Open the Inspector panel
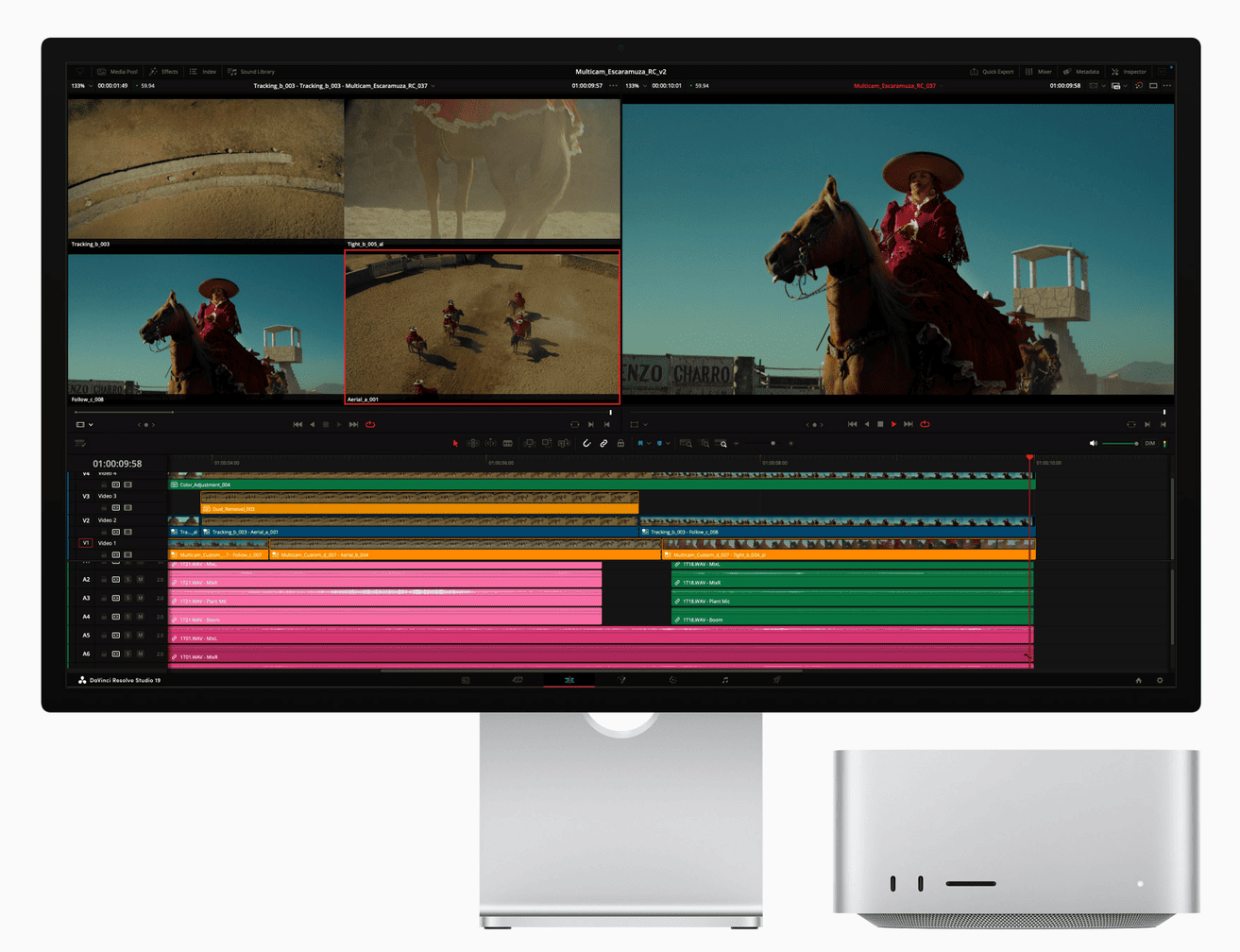The height and width of the screenshot is (952, 1240). click(x=1129, y=72)
